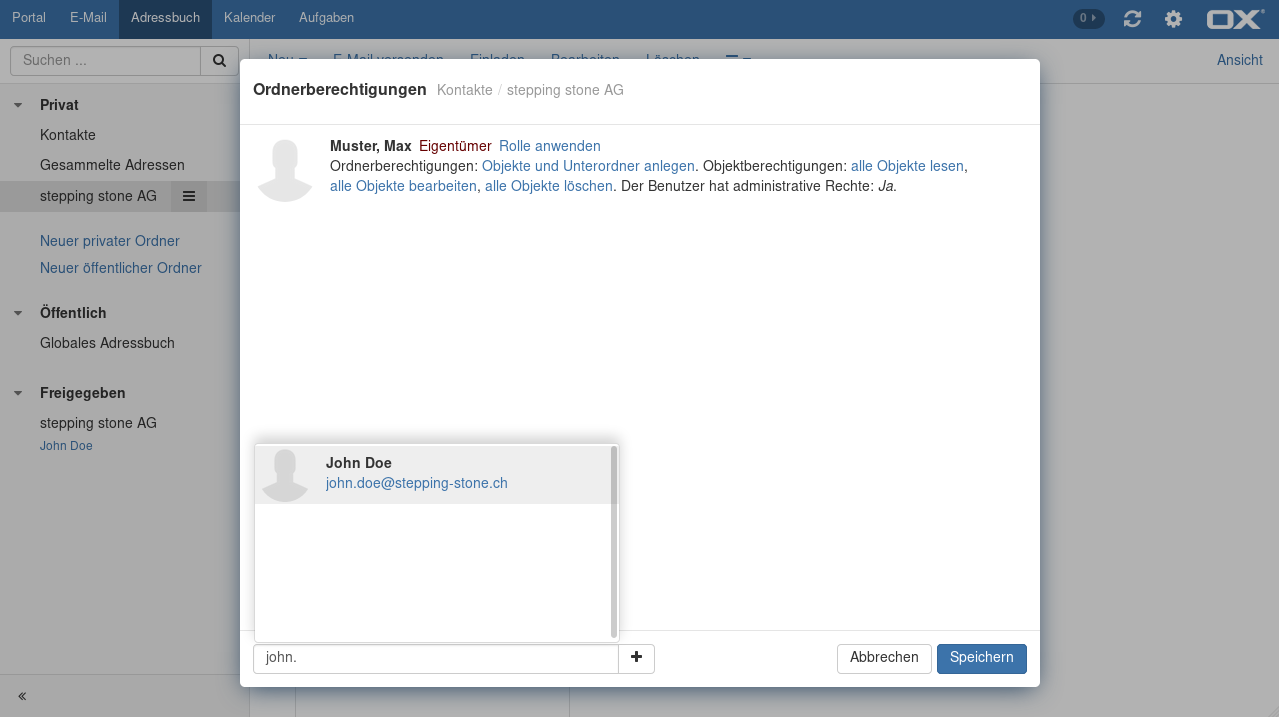Collapse the sidebar with double-arrow icon
1279x717 pixels.
click(22, 696)
